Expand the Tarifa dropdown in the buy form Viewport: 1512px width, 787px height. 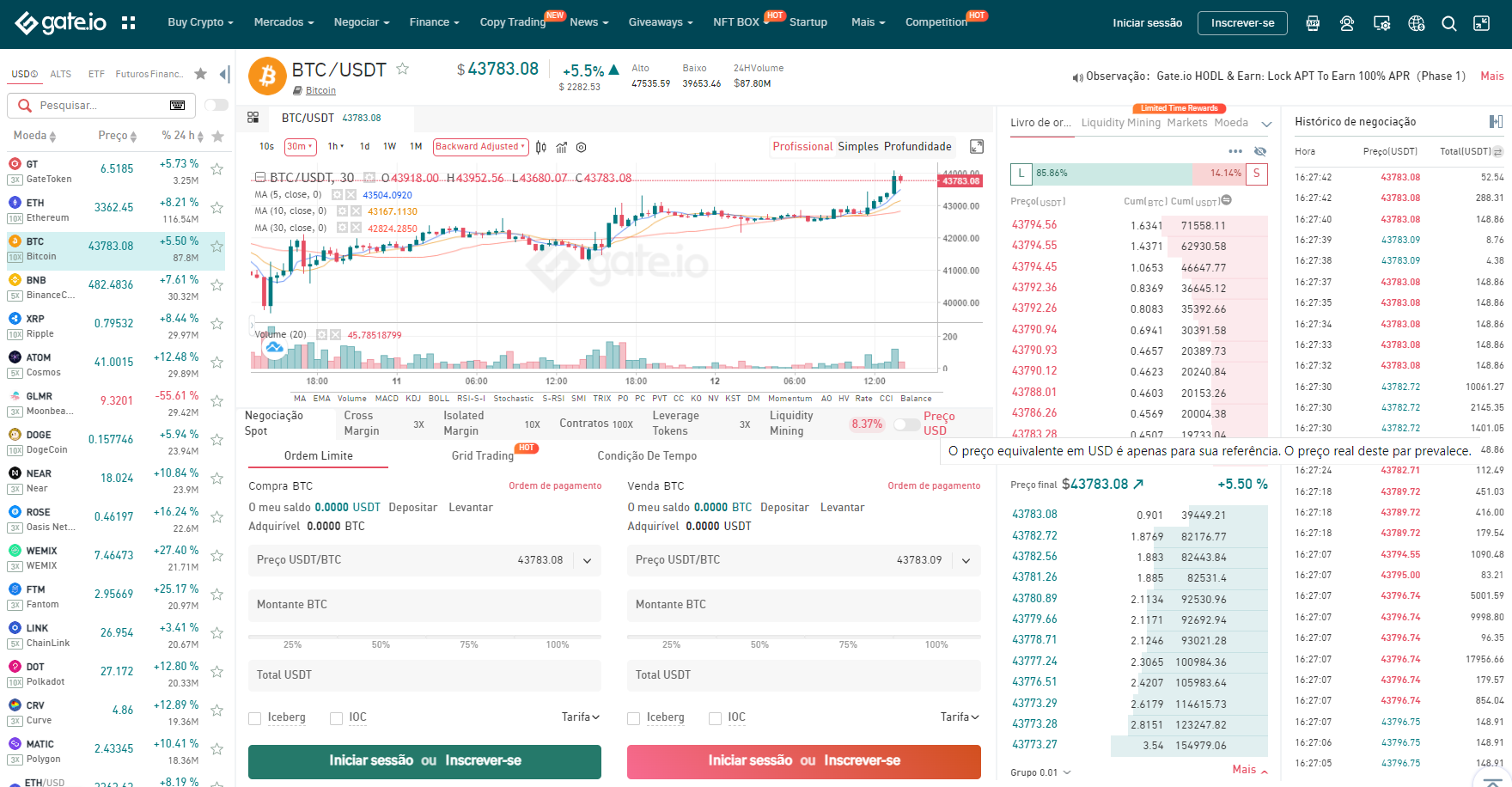(x=581, y=717)
